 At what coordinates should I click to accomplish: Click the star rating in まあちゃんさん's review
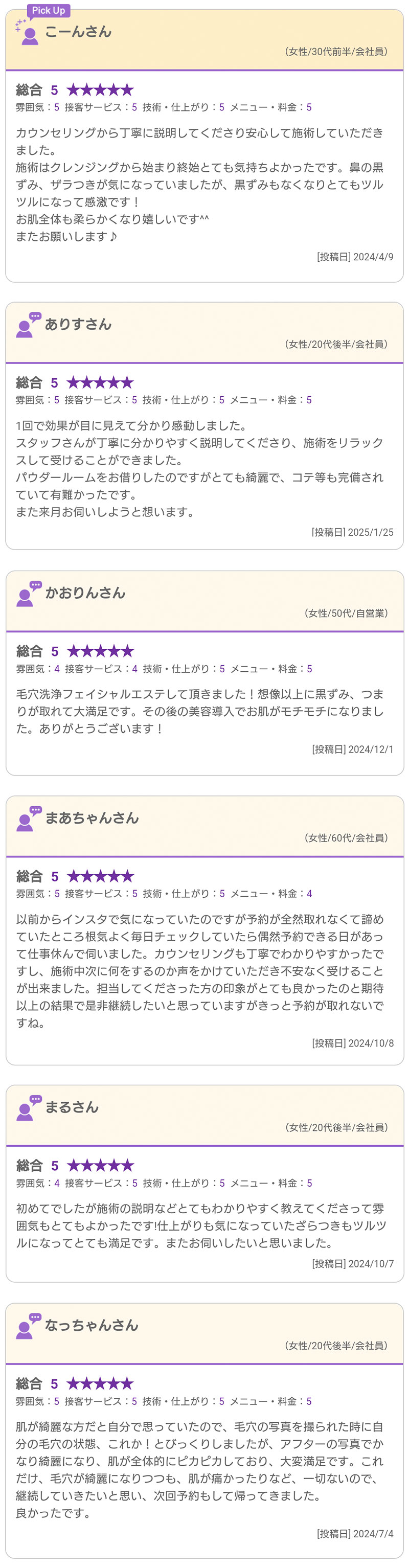click(100, 876)
